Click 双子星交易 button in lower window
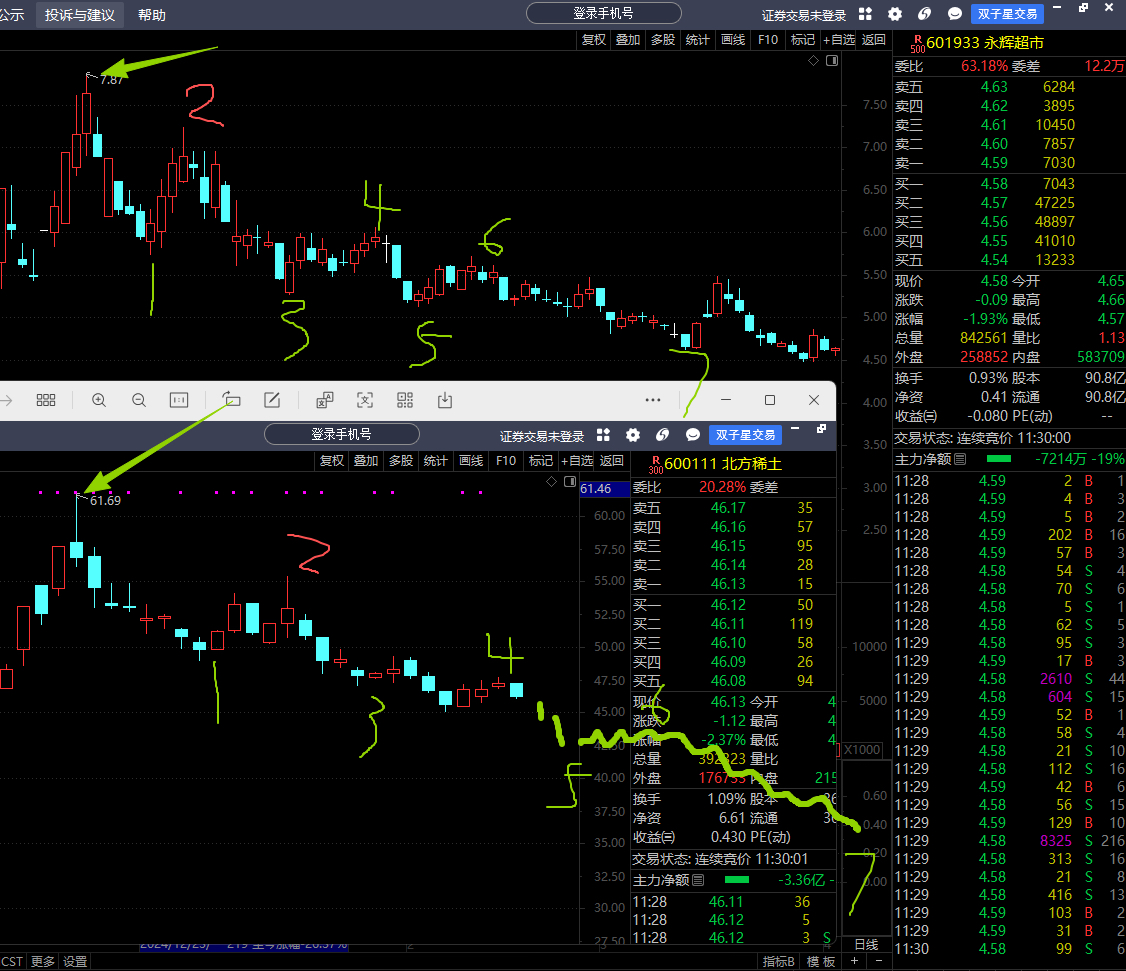The height and width of the screenshot is (971, 1126). pos(745,435)
